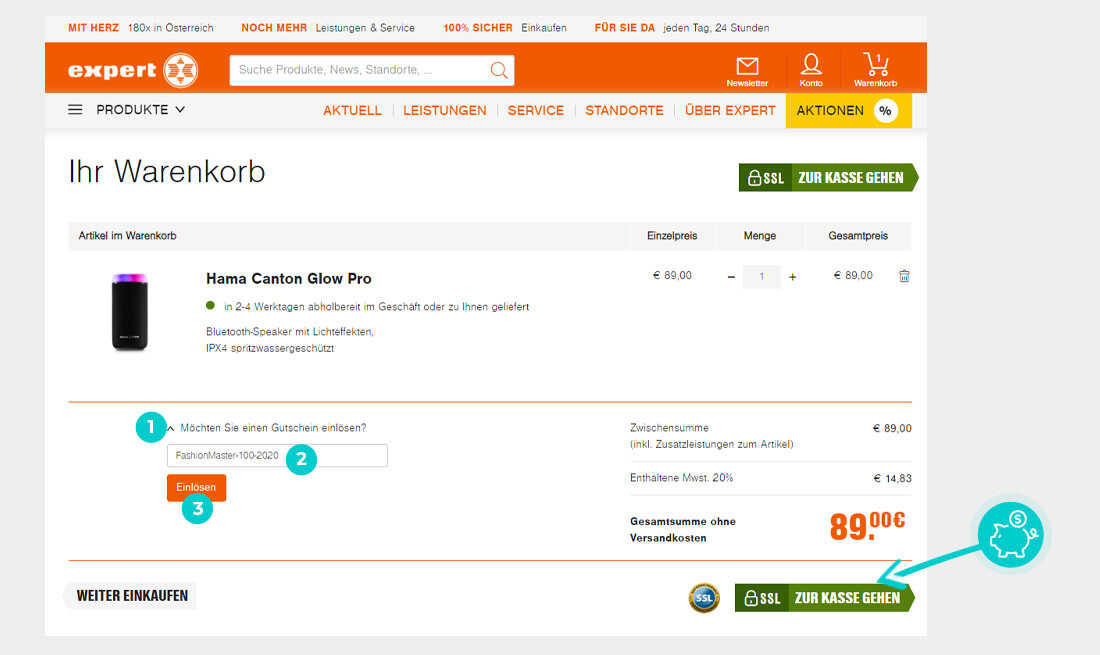The width and height of the screenshot is (1100, 655).
Task: Click the quantity field showing 1
Action: (762, 277)
